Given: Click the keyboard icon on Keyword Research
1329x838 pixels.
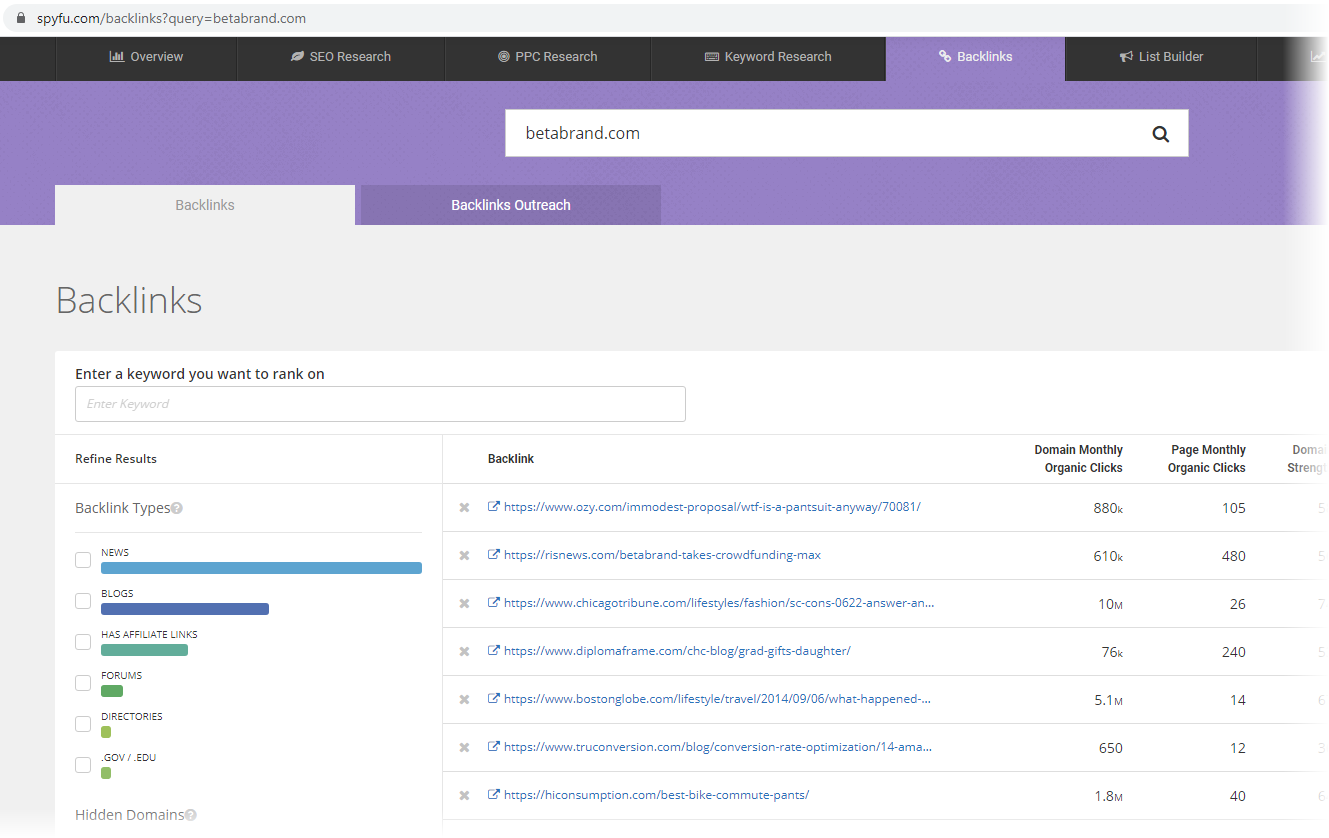Looking at the screenshot, I should [x=712, y=57].
